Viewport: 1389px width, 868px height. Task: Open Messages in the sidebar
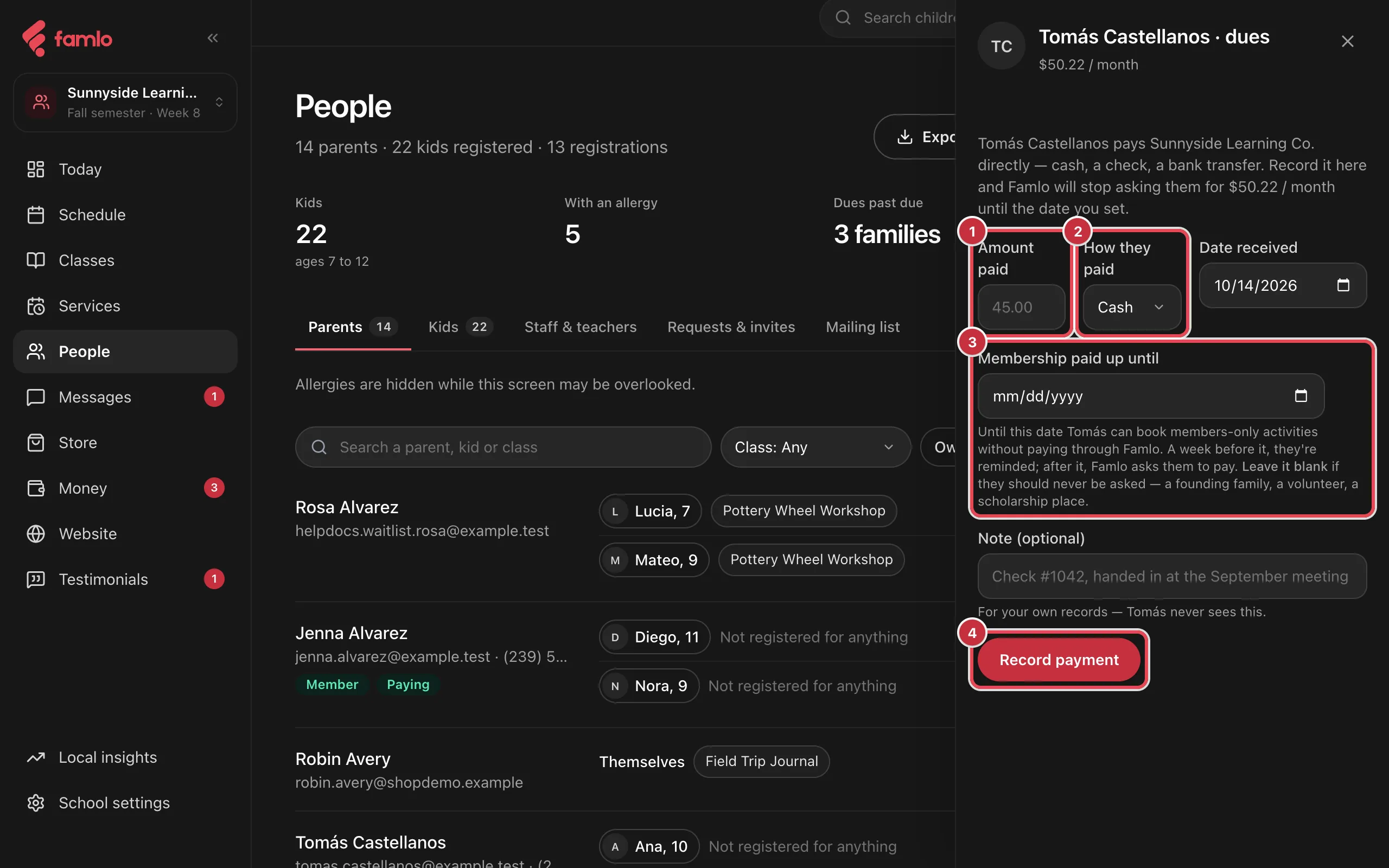[125, 397]
